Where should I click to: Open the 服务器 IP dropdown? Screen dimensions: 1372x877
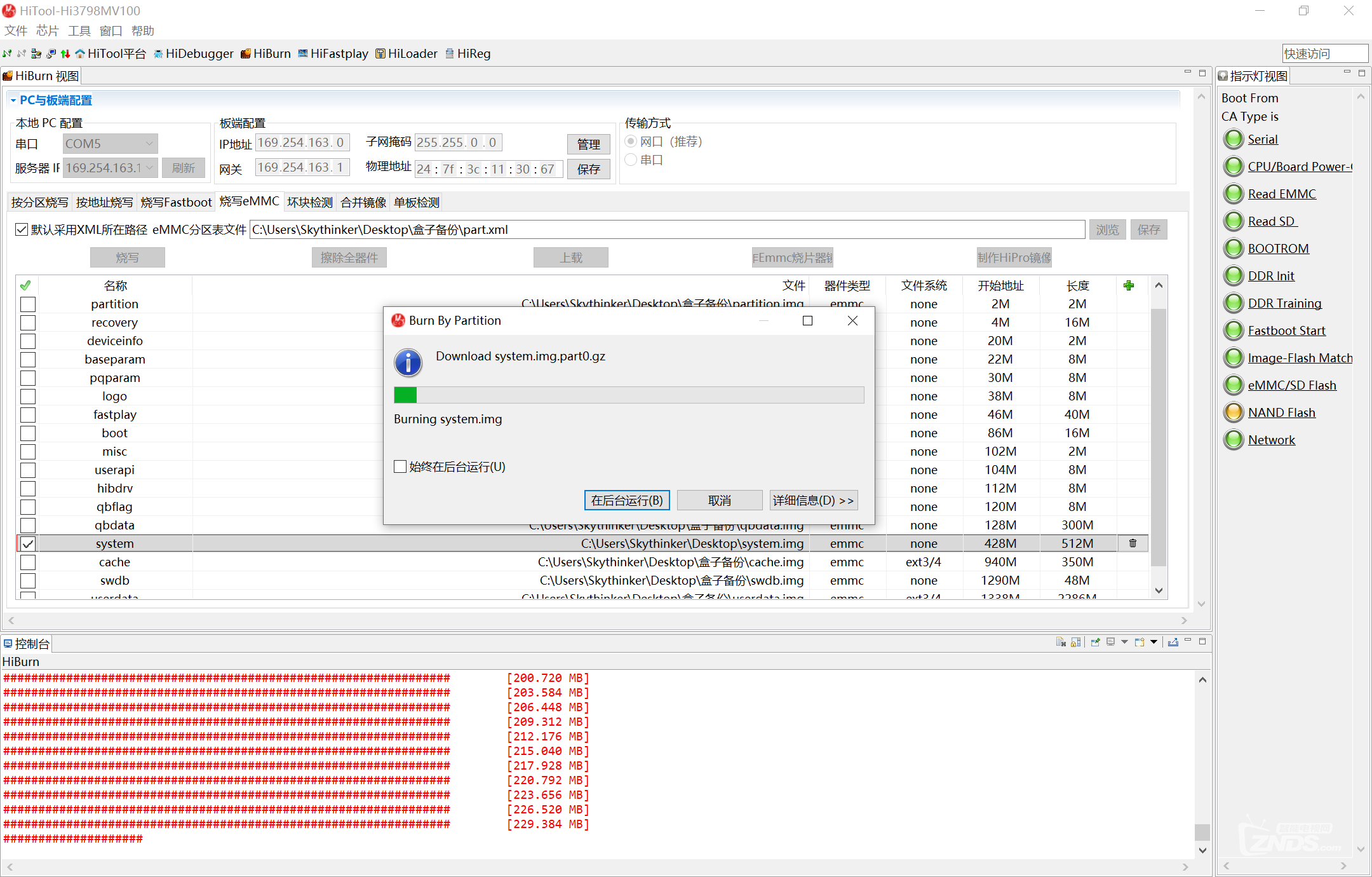coord(111,168)
